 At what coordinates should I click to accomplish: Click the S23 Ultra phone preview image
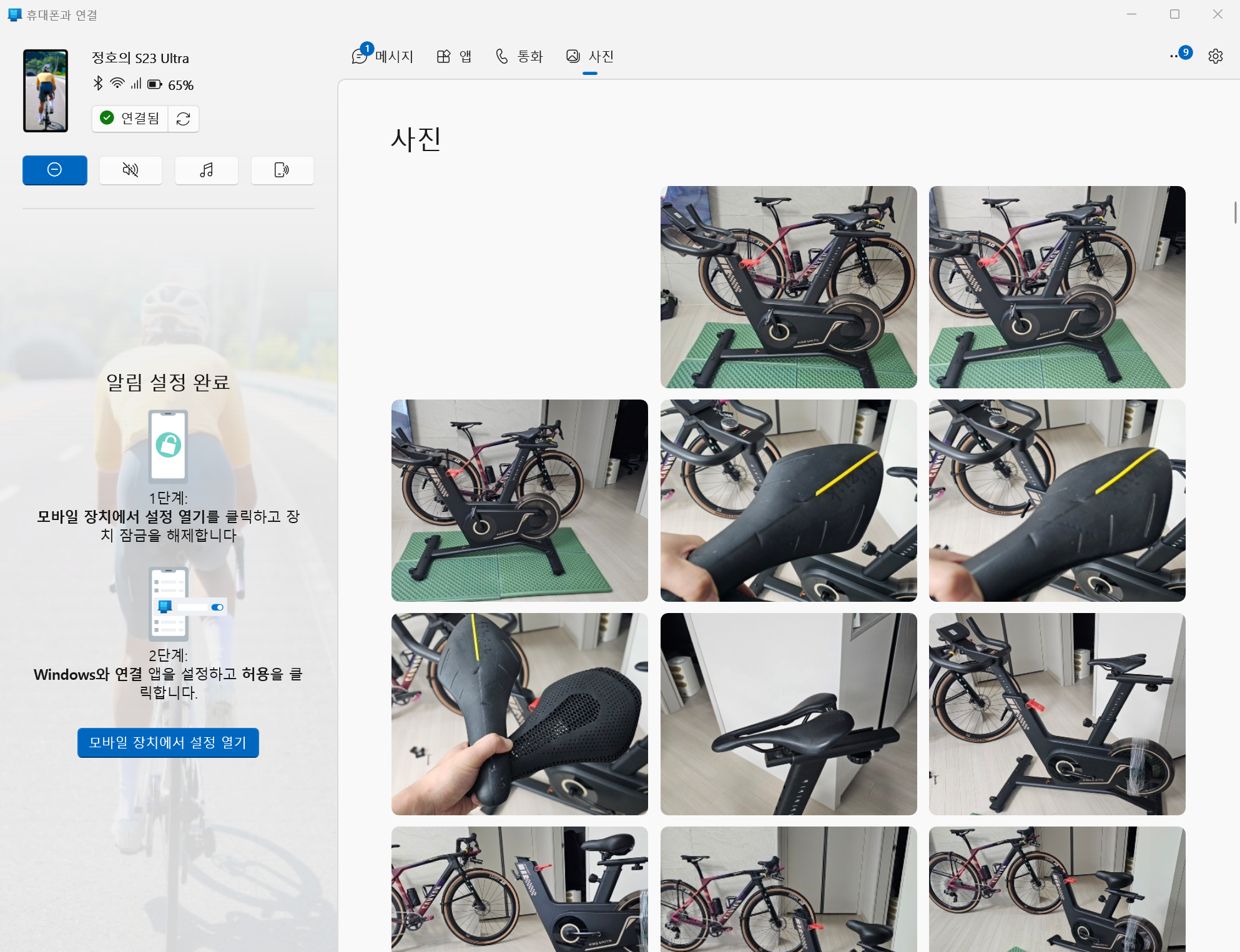[46, 91]
